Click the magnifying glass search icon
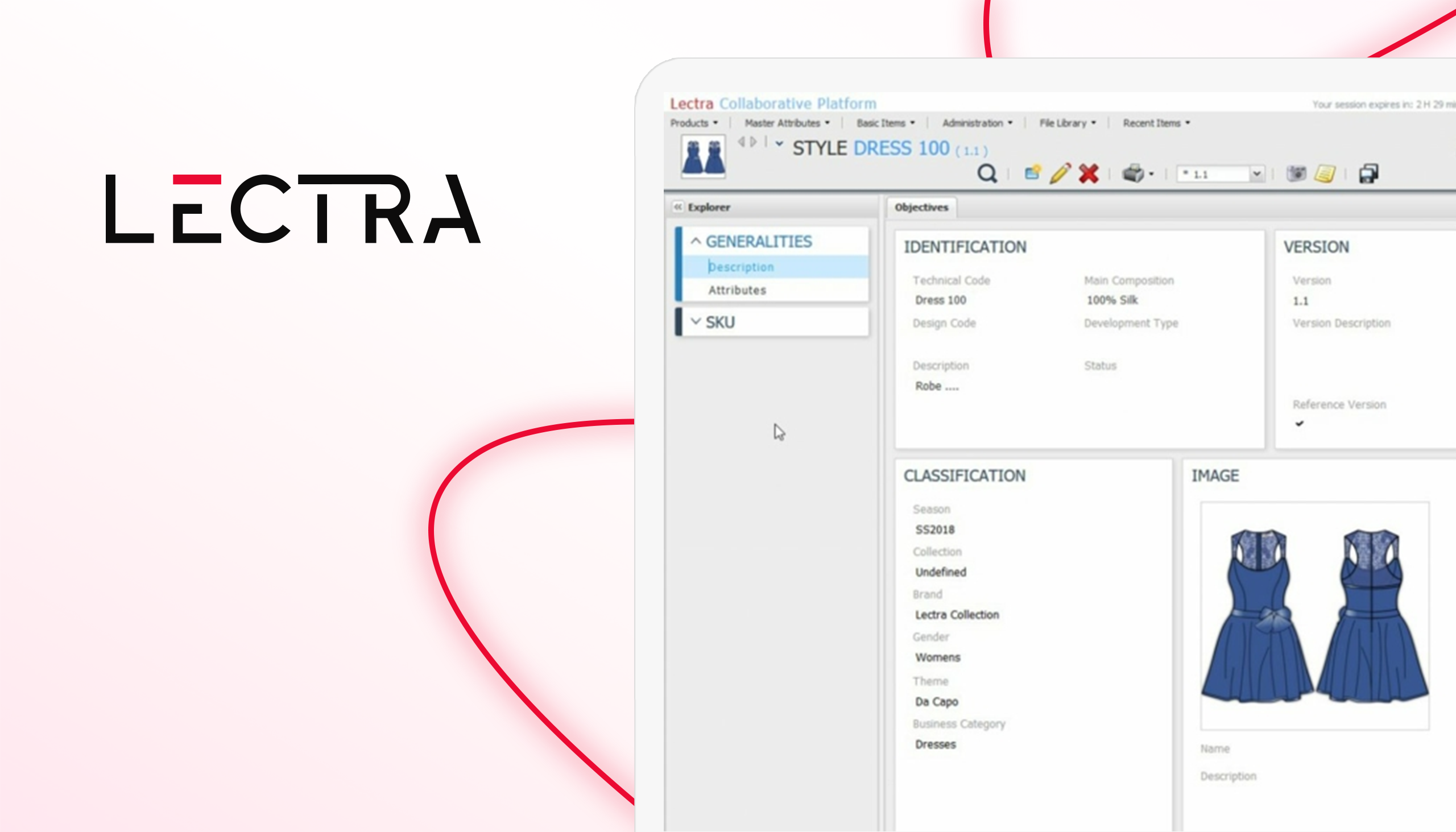This screenshot has width=1456, height=832. (987, 173)
